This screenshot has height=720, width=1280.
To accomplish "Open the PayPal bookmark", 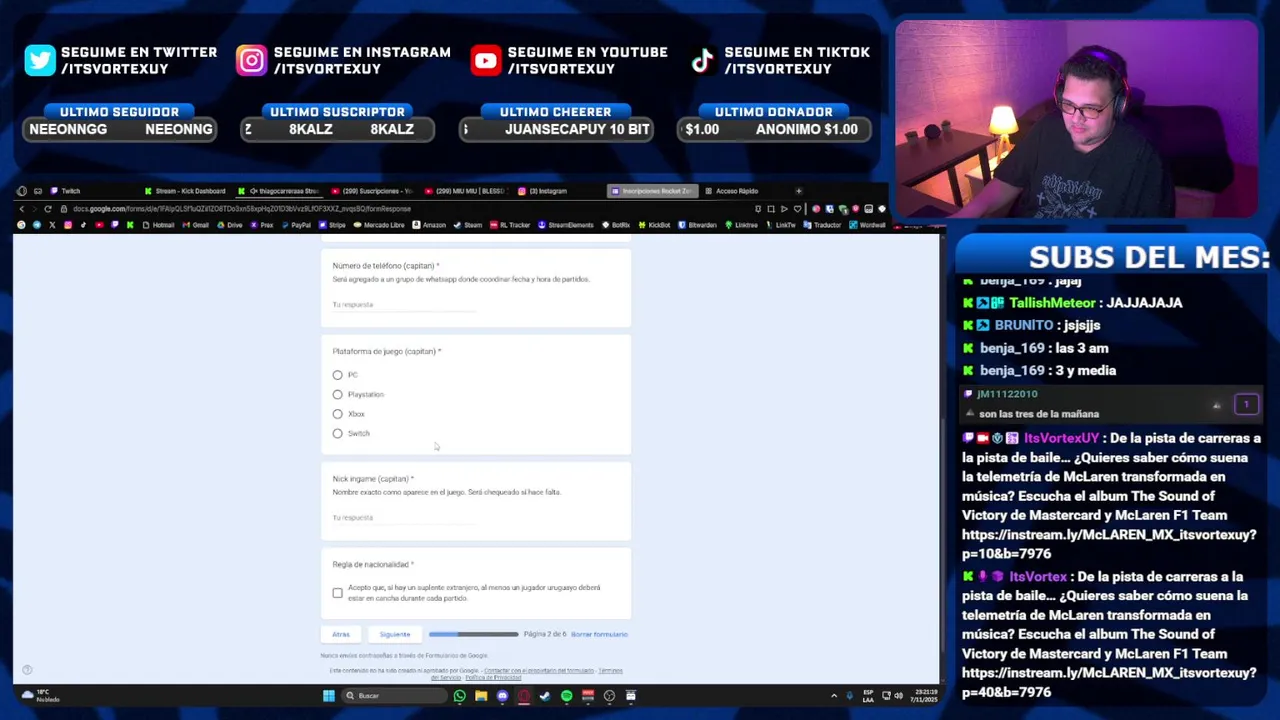I will pyautogui.click(x=296, y=225).
